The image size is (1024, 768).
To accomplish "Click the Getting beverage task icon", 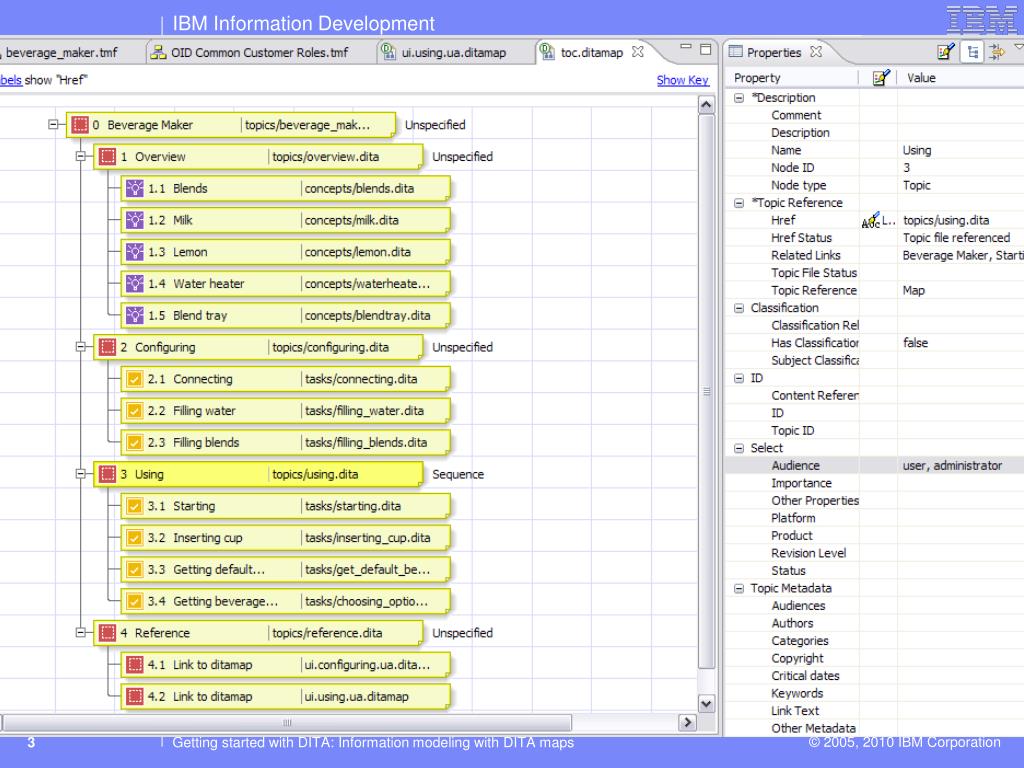I will click(x=135, y=601).
